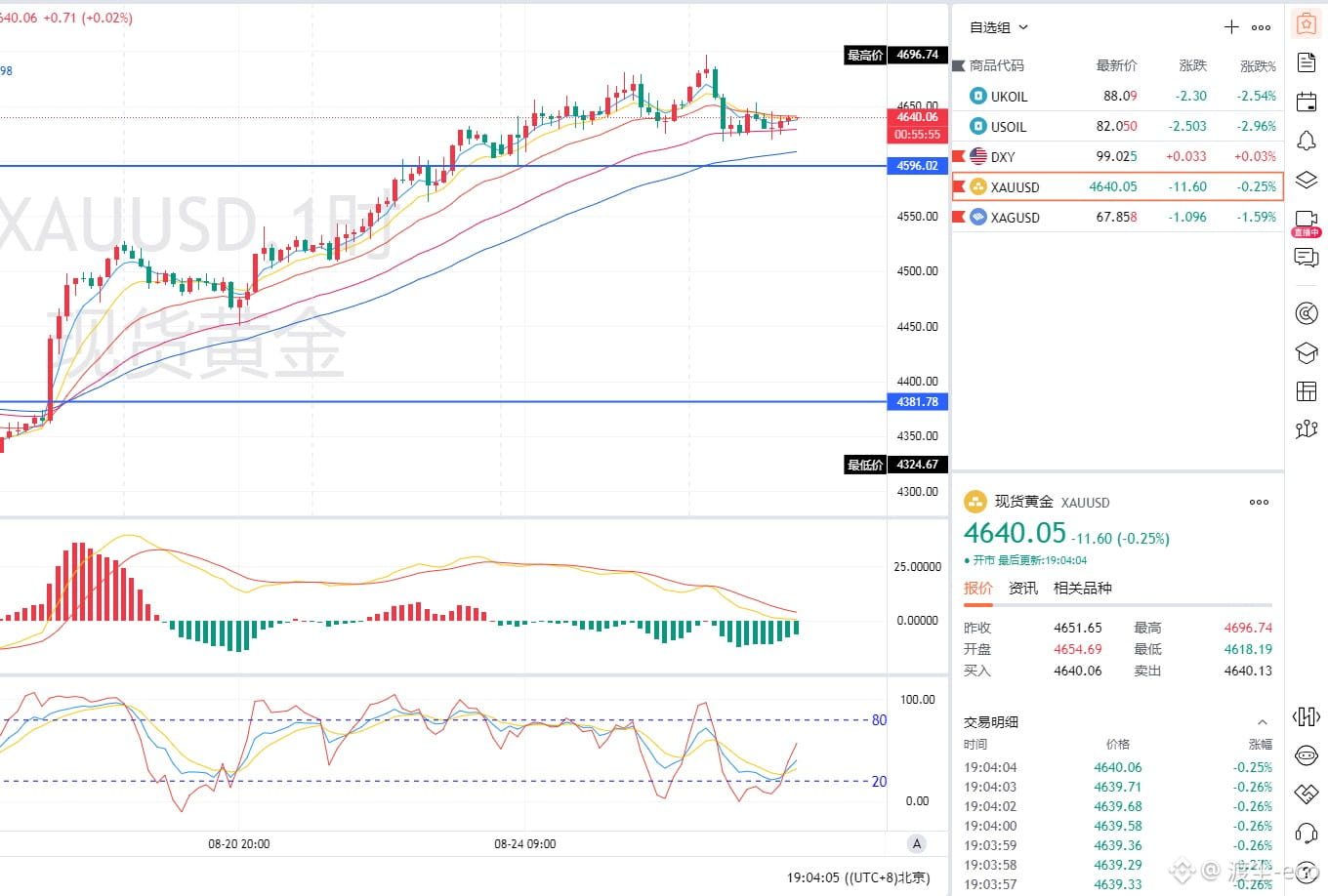
Task: Click the 08-20 20:00 time axis label
Action: click(239, 843)
